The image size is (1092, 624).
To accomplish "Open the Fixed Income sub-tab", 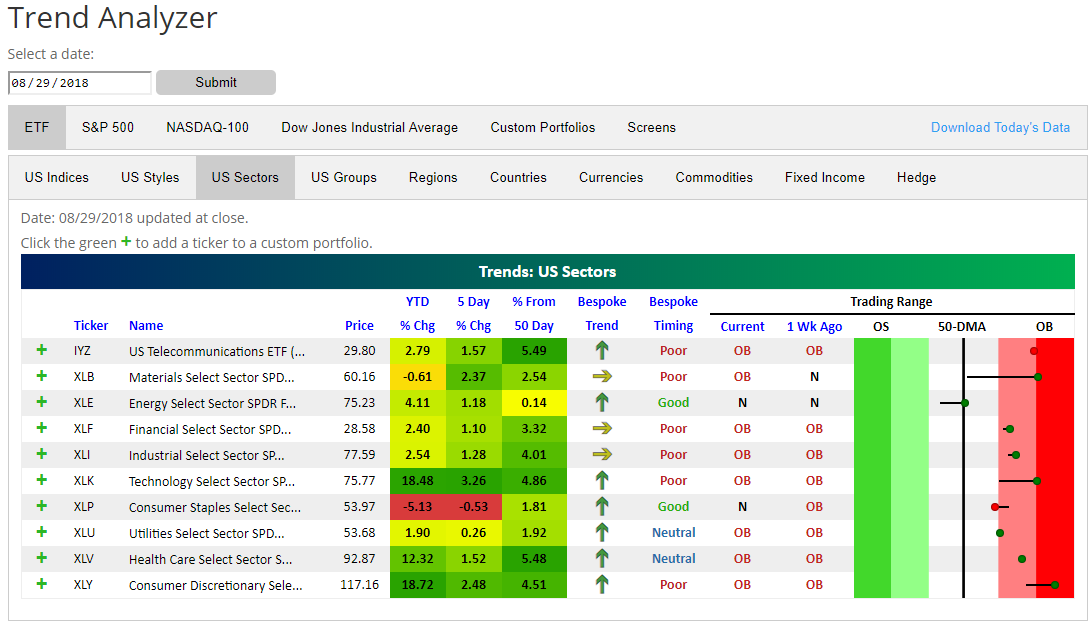I will [824, 177].
